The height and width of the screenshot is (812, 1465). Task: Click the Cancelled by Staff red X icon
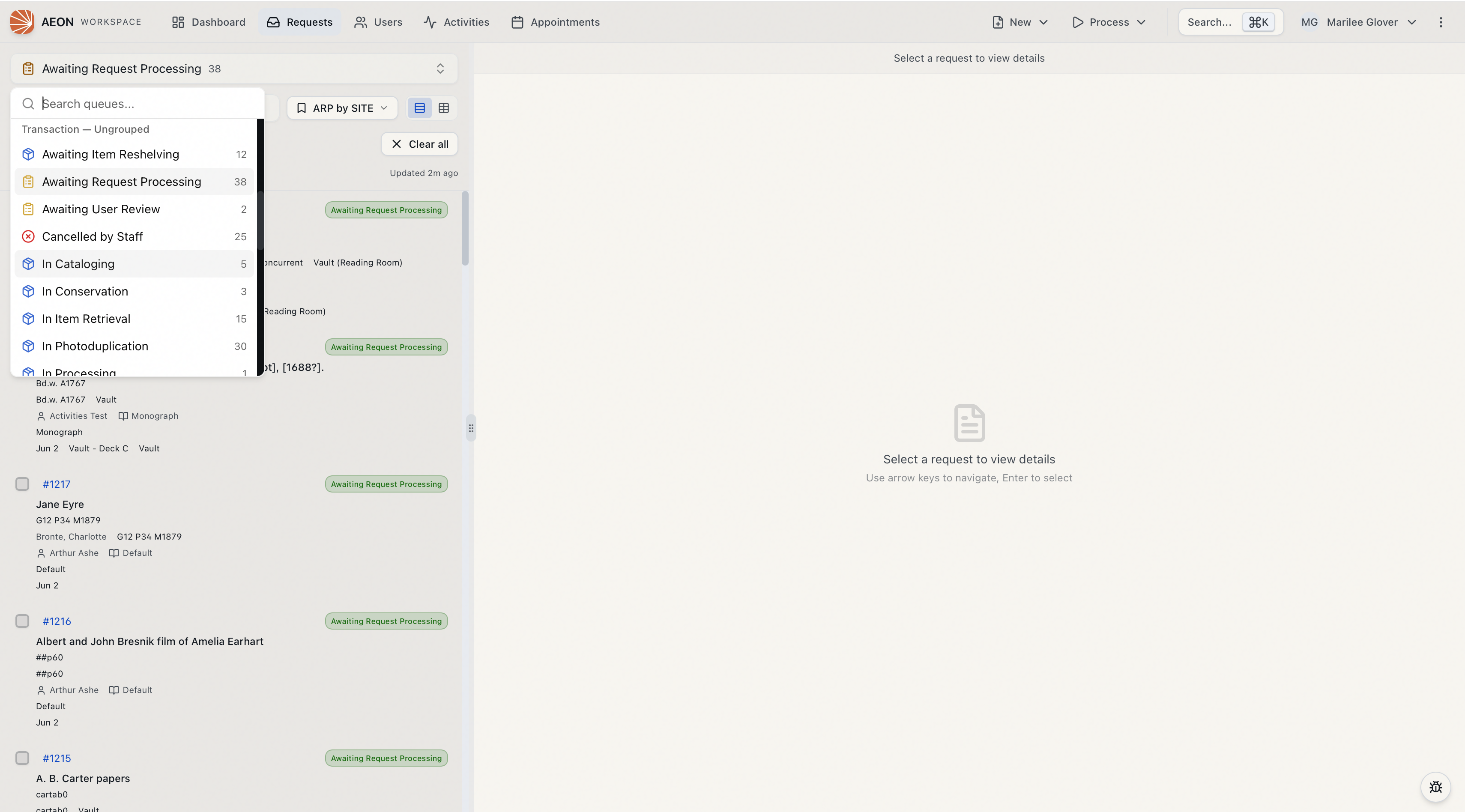pyautogui.click(x=28, y=236)
